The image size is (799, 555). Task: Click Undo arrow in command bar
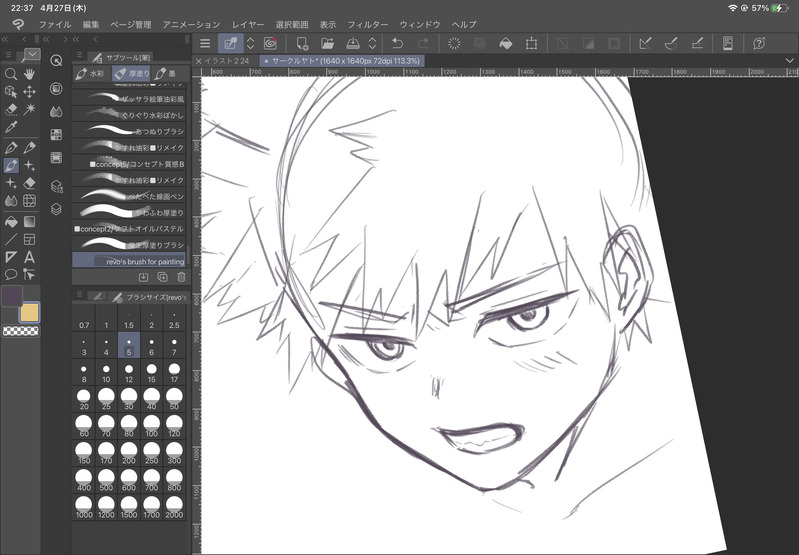click(397, 44)
